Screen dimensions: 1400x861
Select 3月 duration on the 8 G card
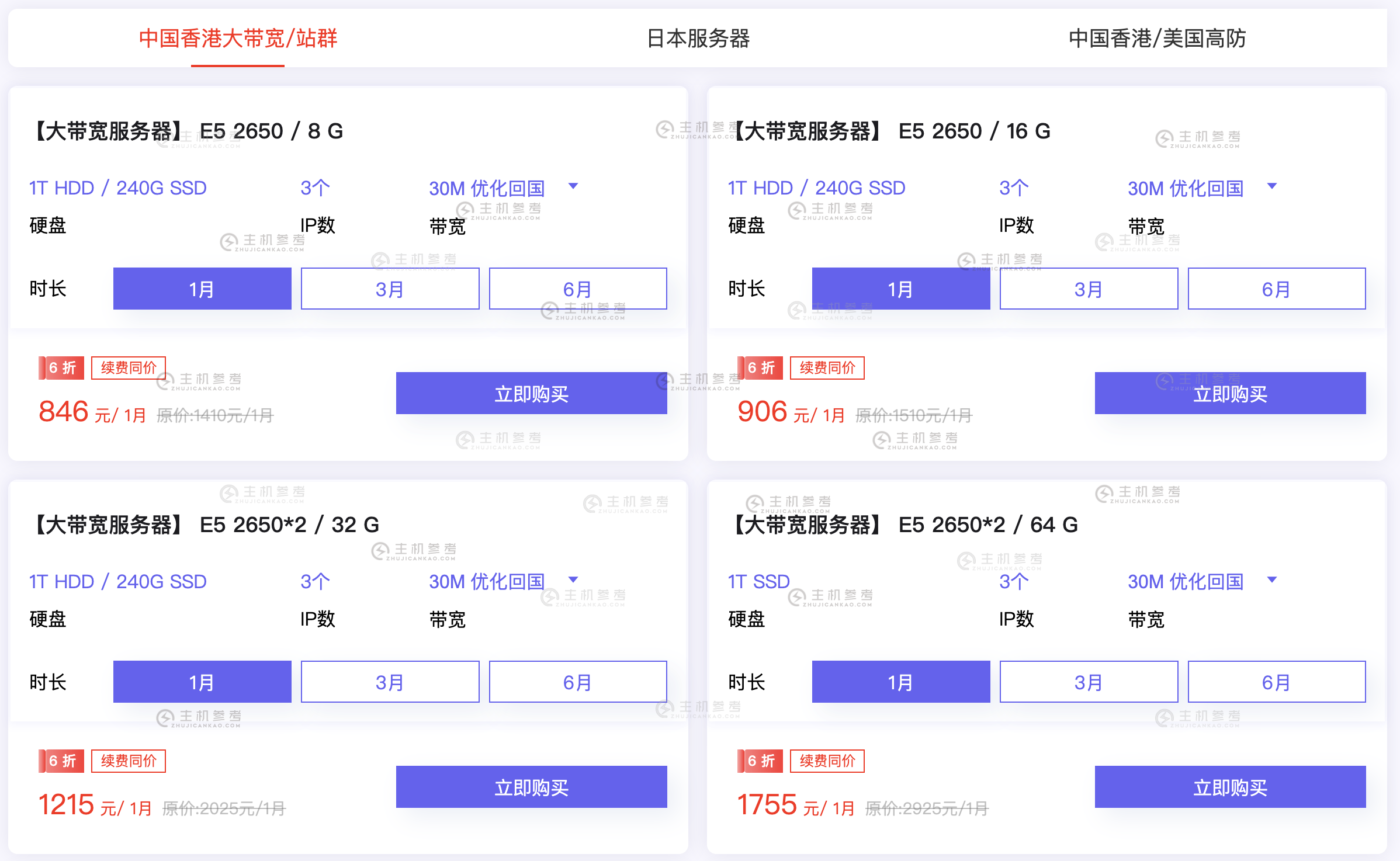389,288
